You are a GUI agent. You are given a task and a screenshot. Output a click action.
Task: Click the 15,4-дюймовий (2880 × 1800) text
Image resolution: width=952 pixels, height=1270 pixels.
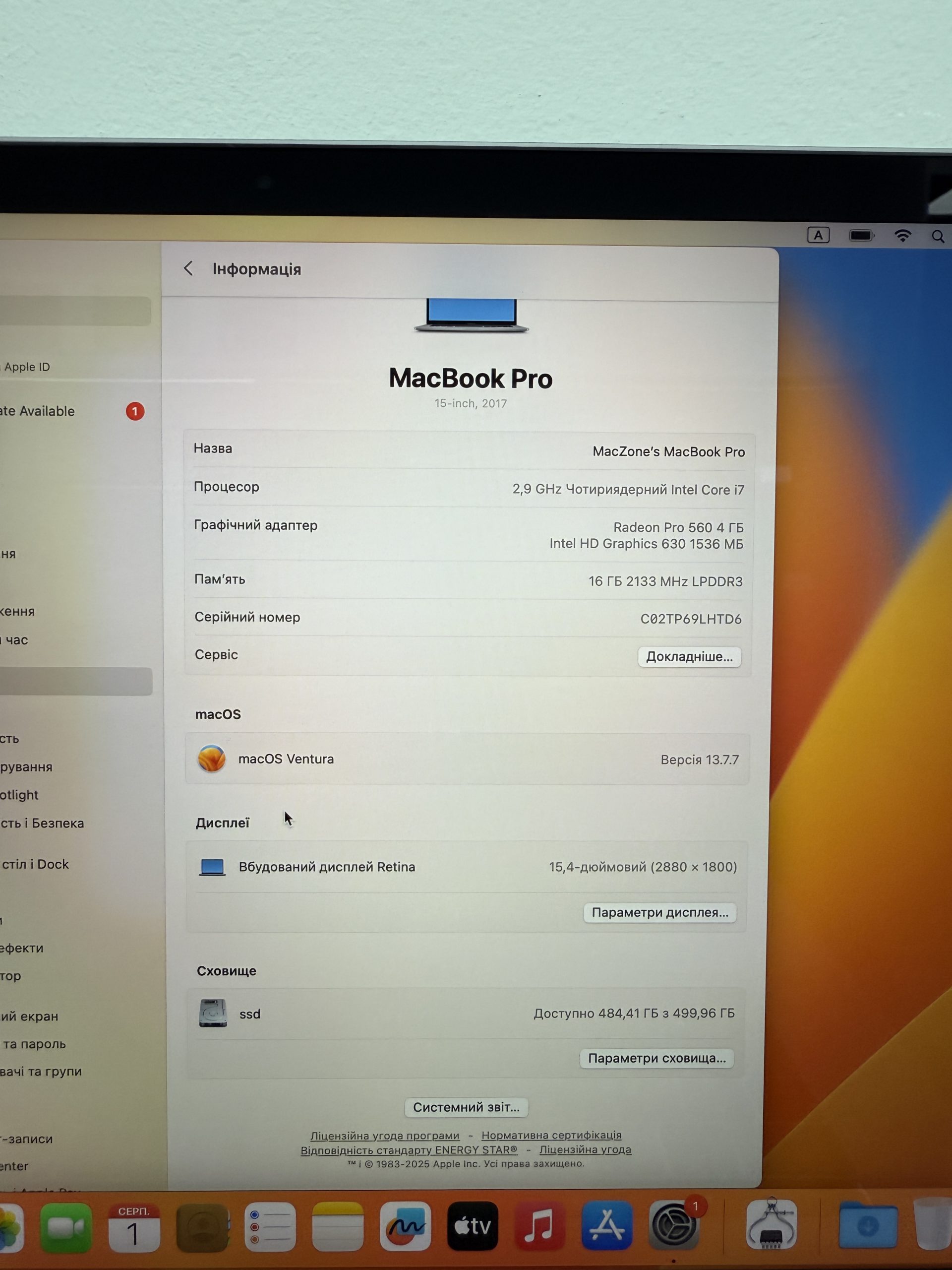(x=643, y=866)
